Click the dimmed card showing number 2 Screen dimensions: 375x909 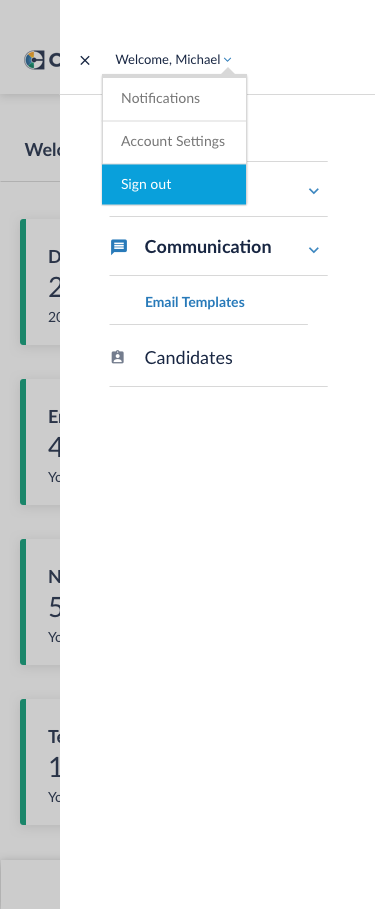(x=40, y=282)
